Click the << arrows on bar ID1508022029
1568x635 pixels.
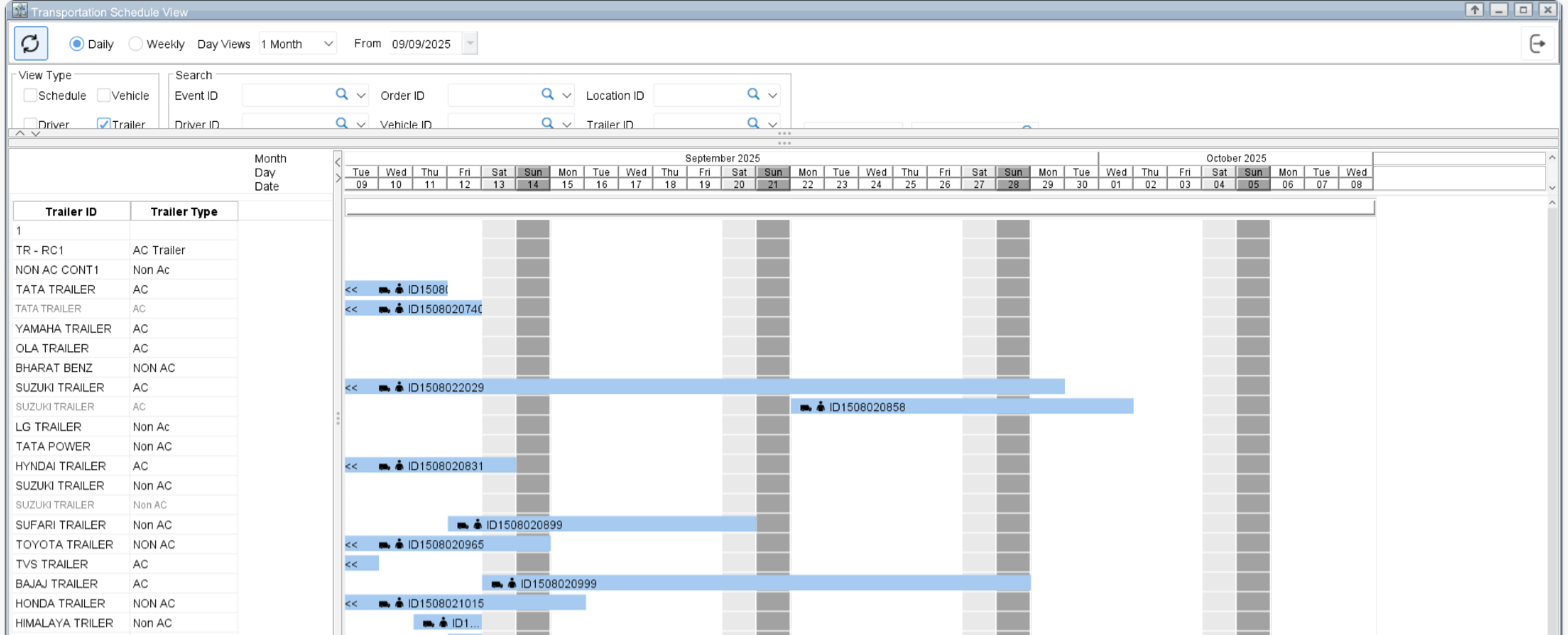tap(351, 387)
